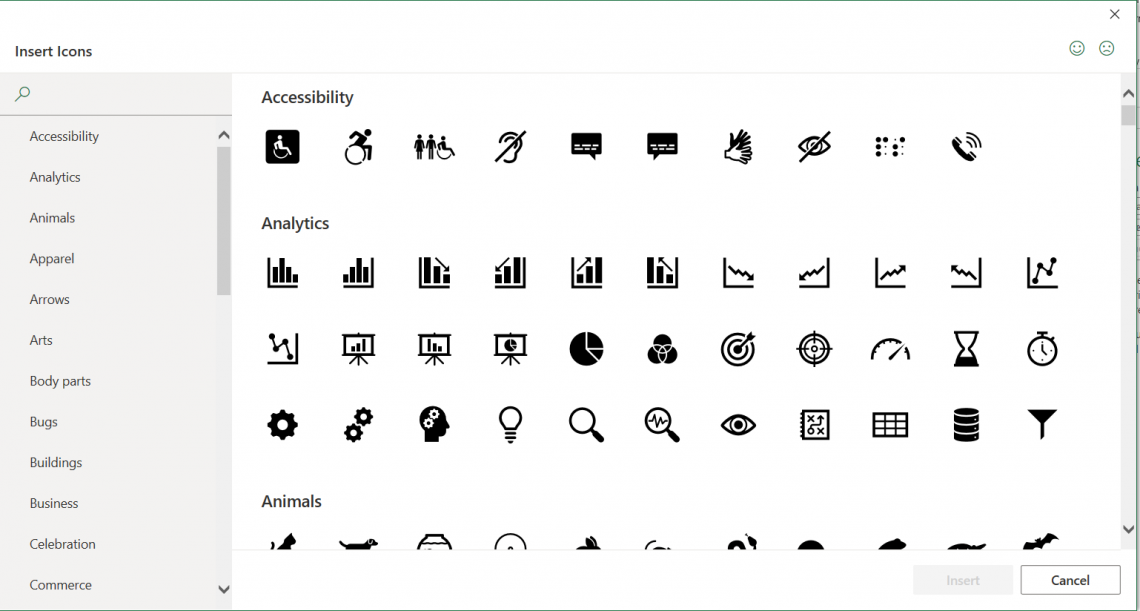The height and width of the screenshot is (611, 1140).
Task: Select the lightbulb icon
Action: click(x=510, y=425)
